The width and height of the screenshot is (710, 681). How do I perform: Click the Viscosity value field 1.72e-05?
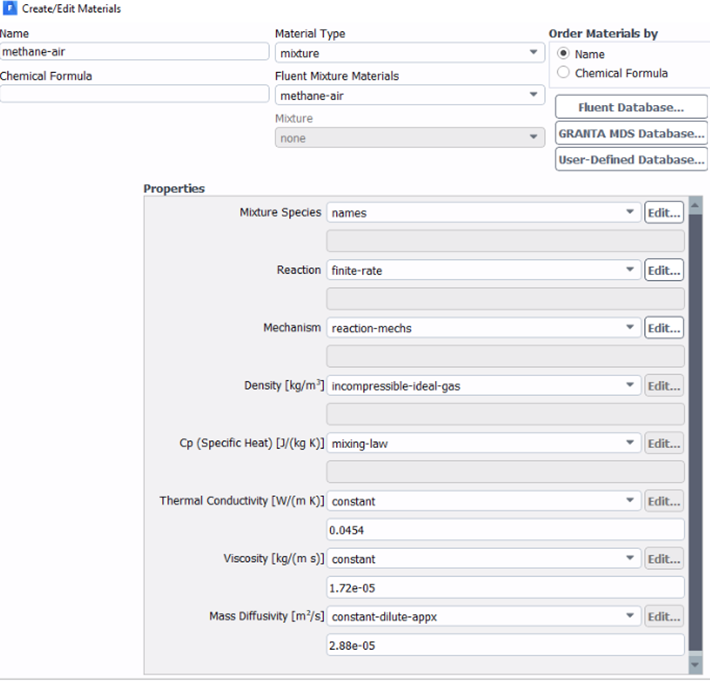505,588
